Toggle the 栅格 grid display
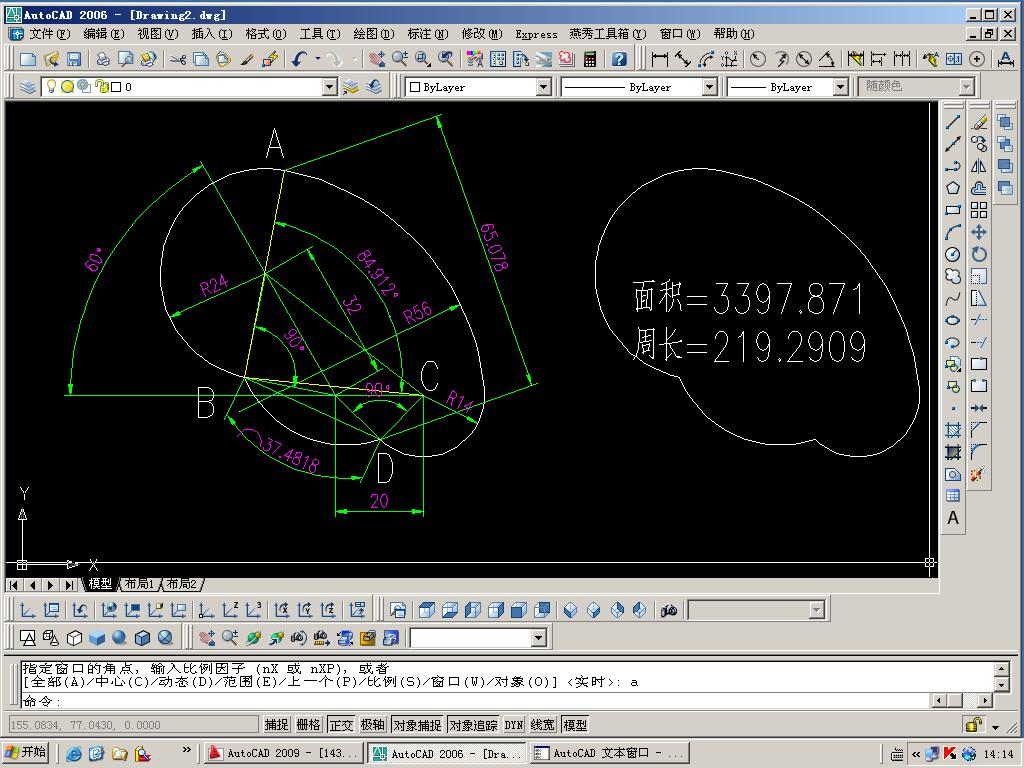 tap(308, 725)
